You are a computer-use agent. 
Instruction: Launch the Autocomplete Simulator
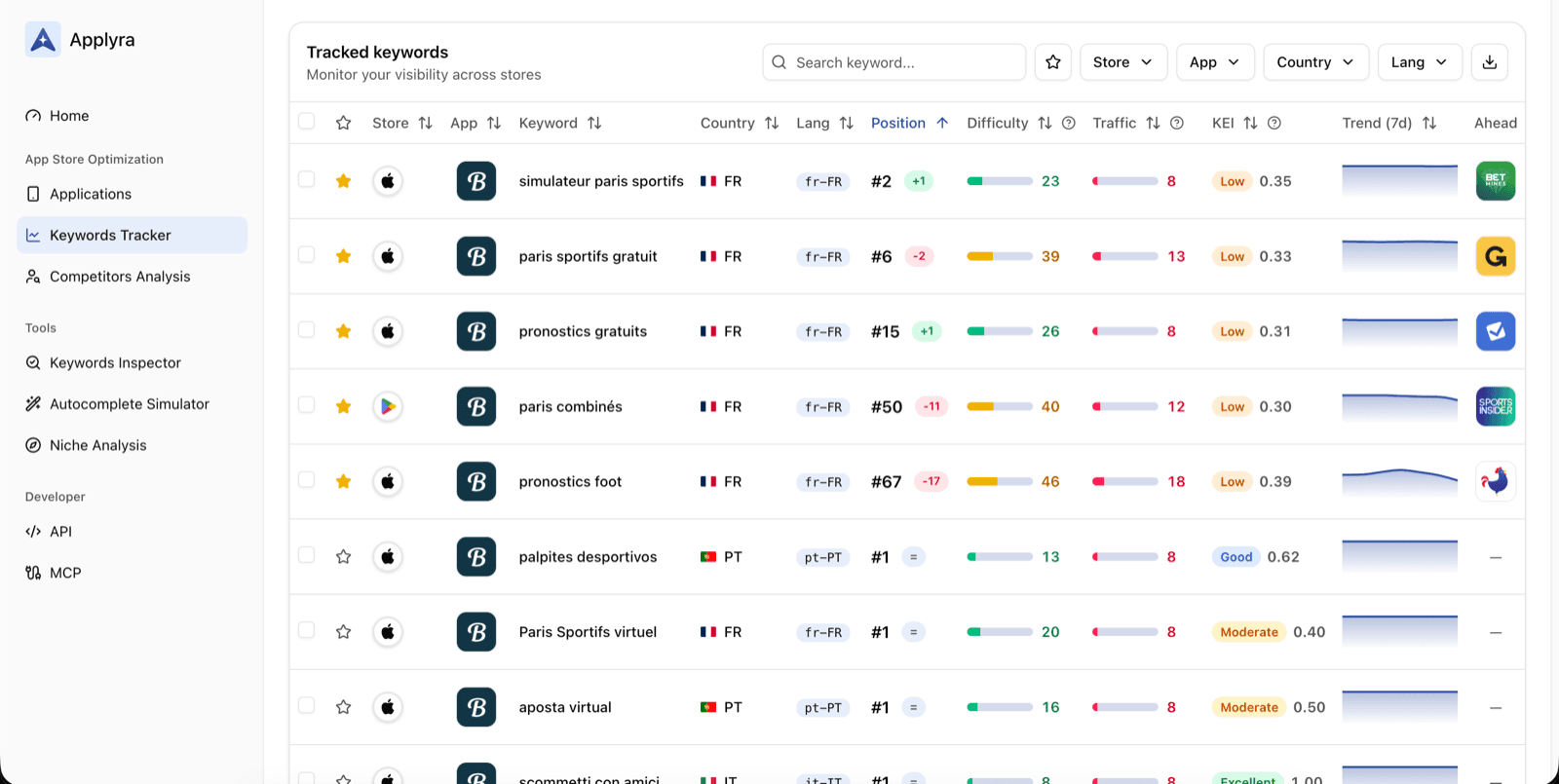pos(132,404)
